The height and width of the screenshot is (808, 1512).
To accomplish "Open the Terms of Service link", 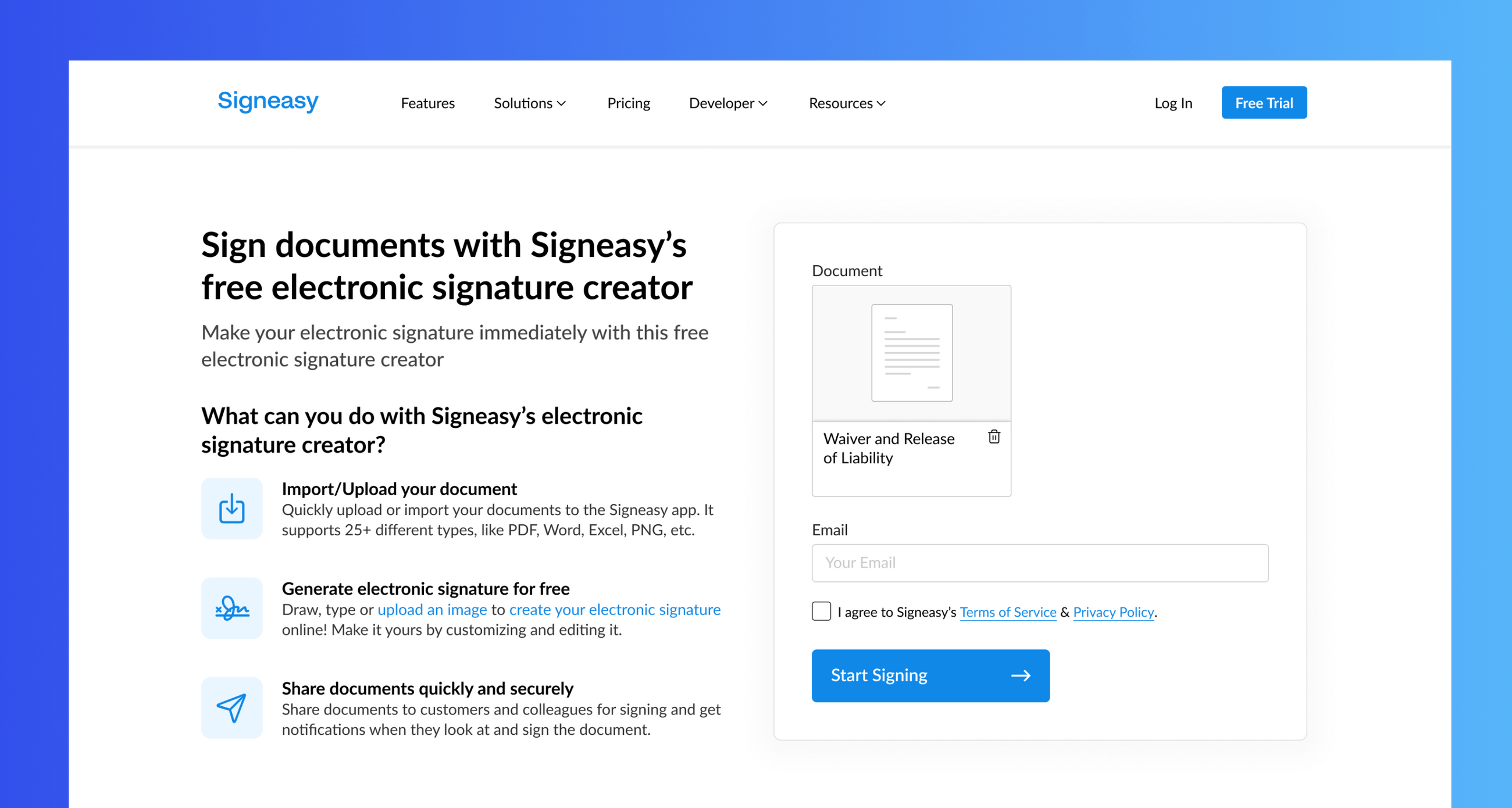I will coord(1008,612).
